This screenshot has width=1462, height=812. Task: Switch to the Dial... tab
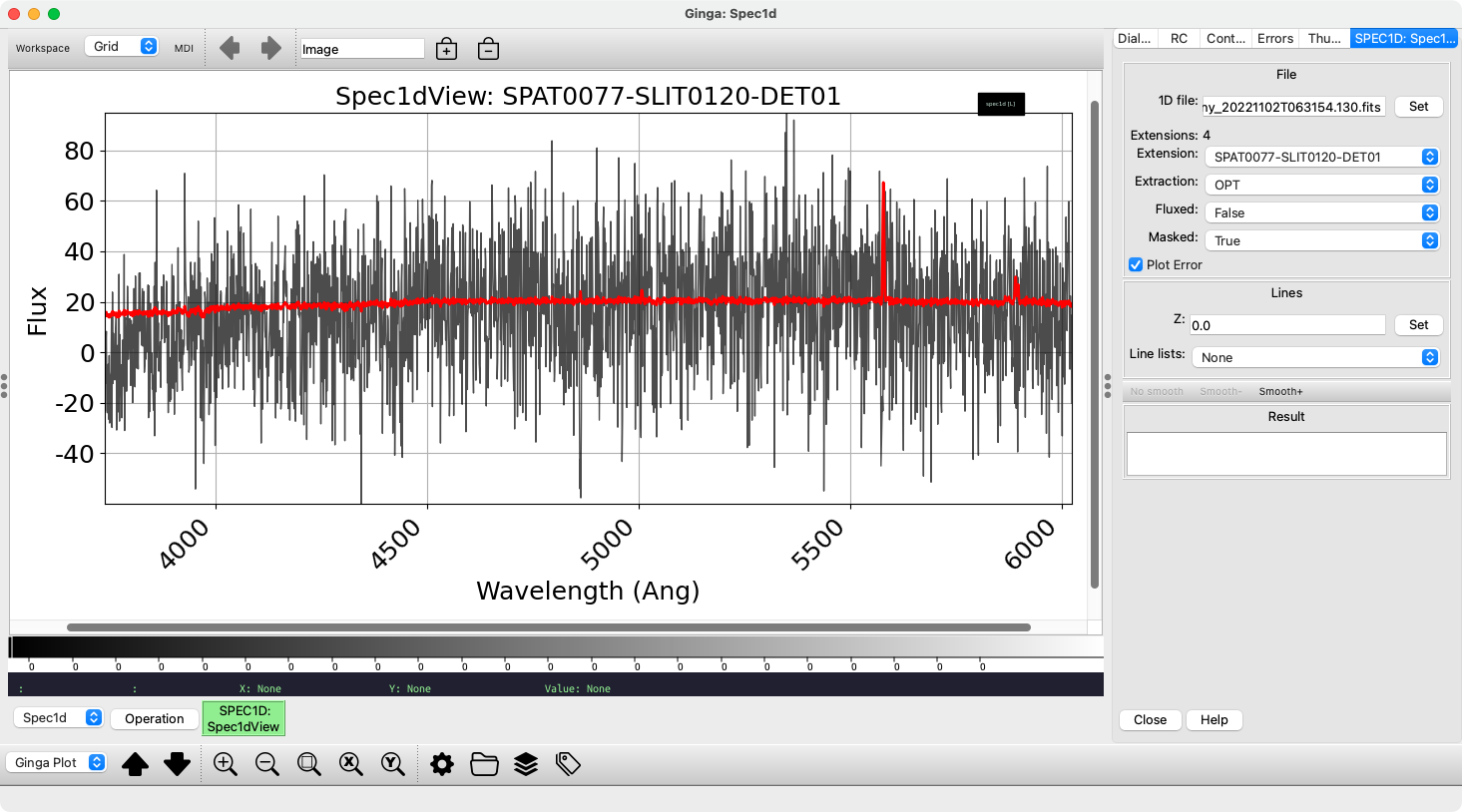coord(1135,38)
